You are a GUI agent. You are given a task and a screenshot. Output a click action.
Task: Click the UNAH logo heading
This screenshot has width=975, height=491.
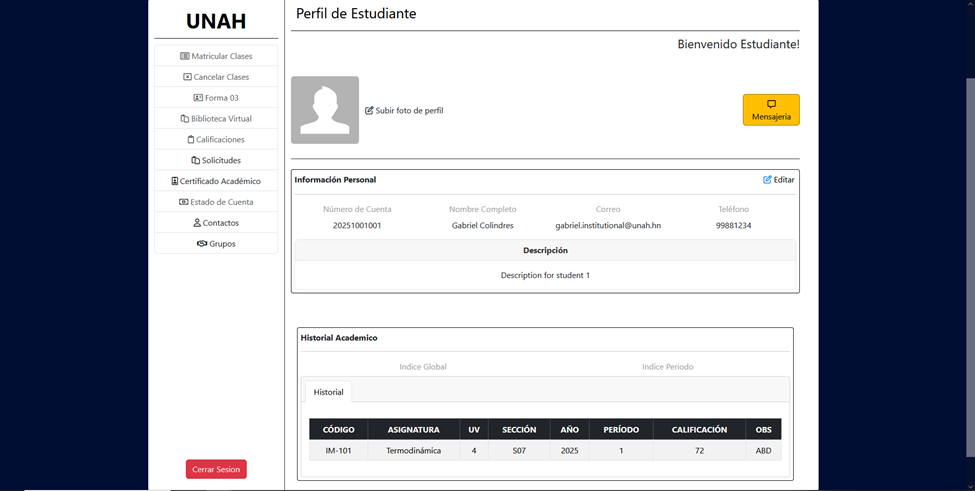coord(216,21)
